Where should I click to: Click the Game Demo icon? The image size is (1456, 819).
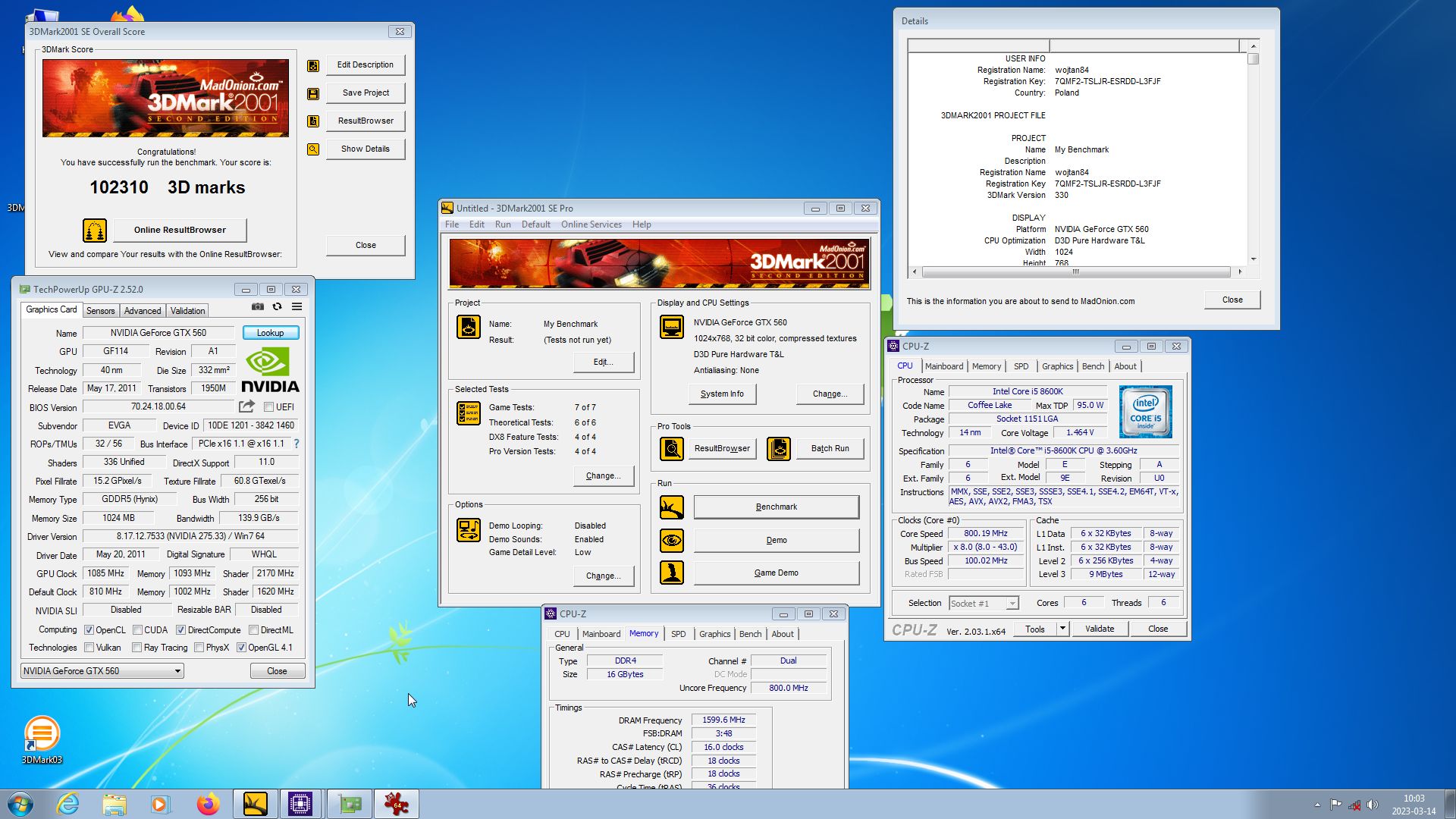click(672, 573)
